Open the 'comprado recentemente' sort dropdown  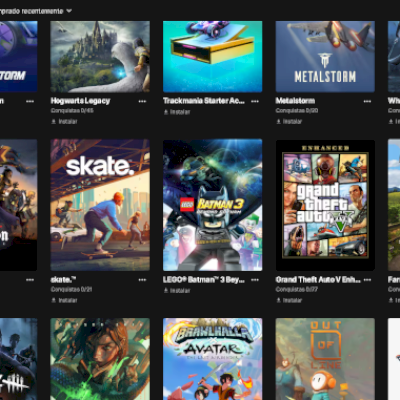coord(35,11)
